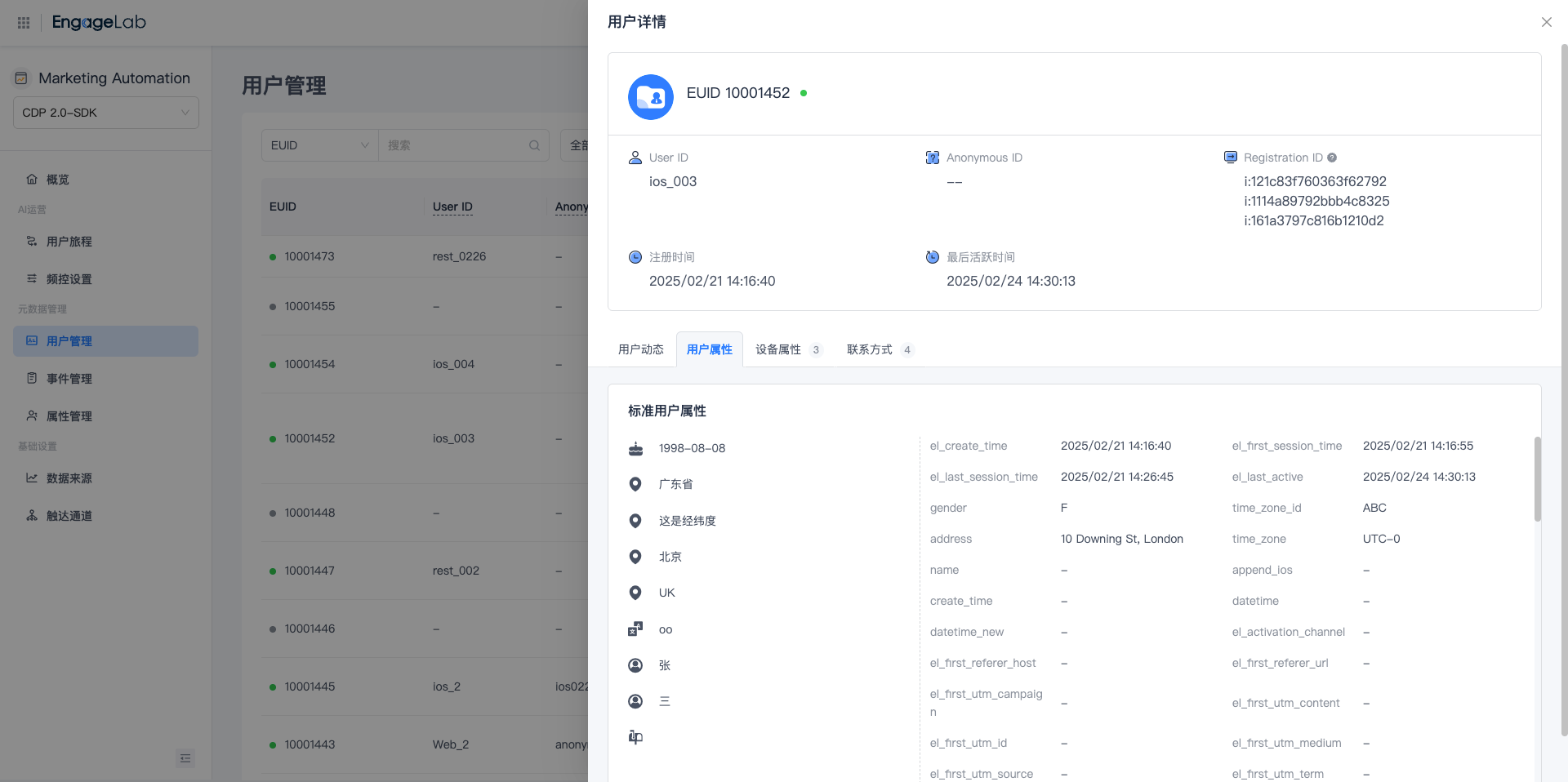
Task: Open 频控设置 in the sidebar
Action: pos(105,279)
